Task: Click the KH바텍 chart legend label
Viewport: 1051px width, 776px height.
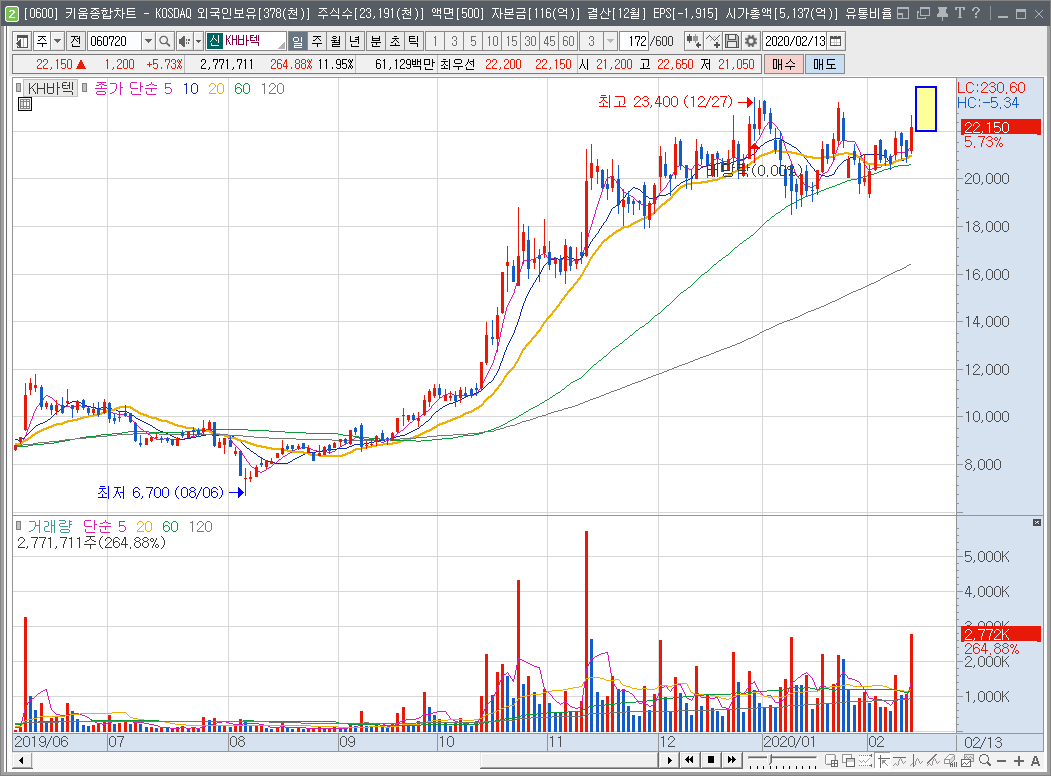Action: tap(51, 88)
